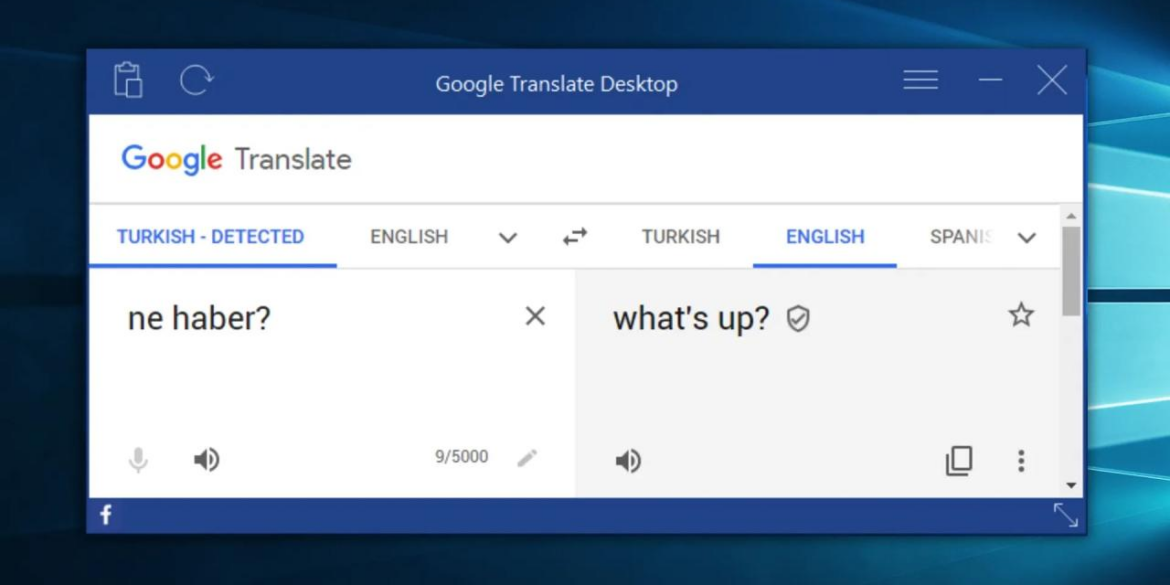Click the translated text 'what's up?'
This screenshot has height=585, width=1170.
click(691, 319)
